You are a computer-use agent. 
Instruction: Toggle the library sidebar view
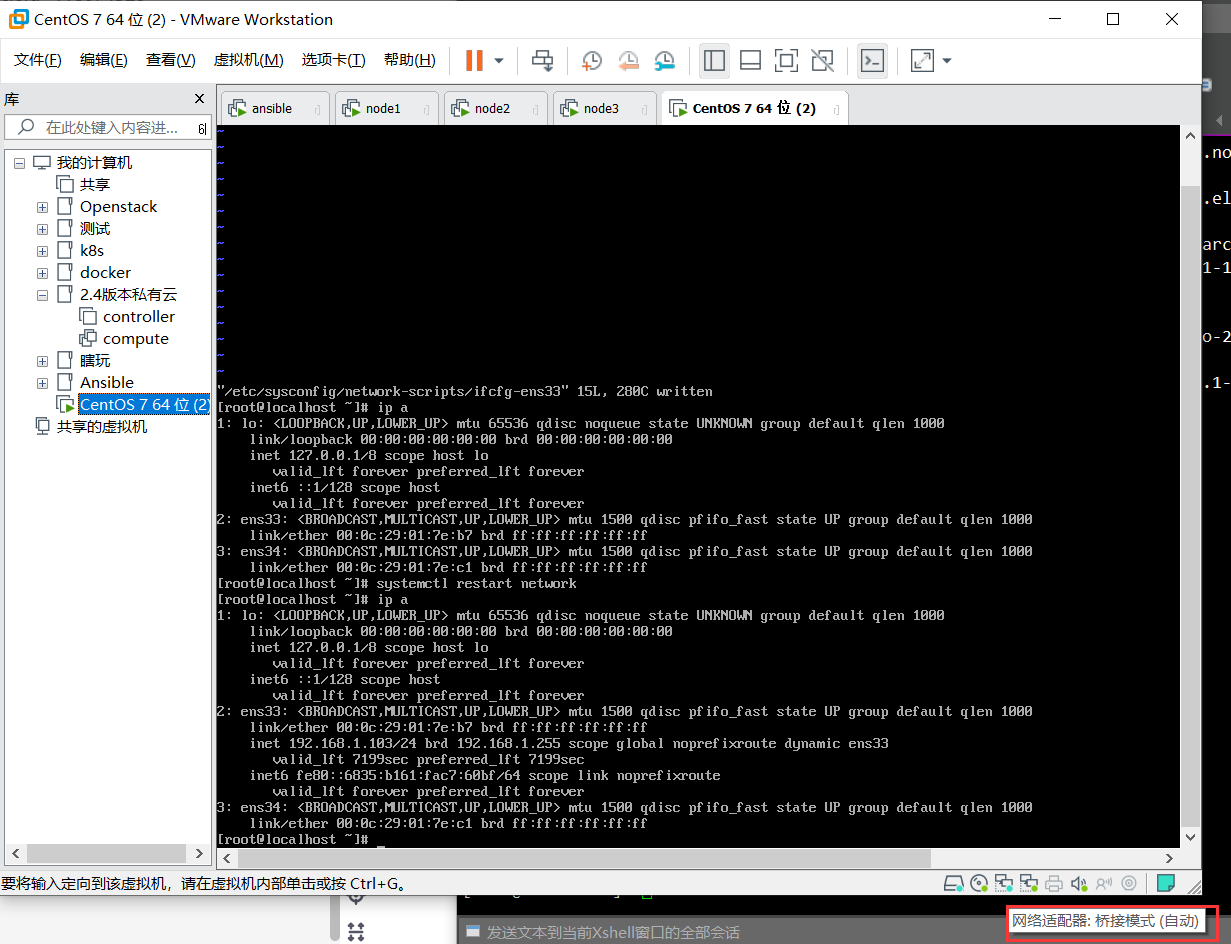click(x=714, y=60)
